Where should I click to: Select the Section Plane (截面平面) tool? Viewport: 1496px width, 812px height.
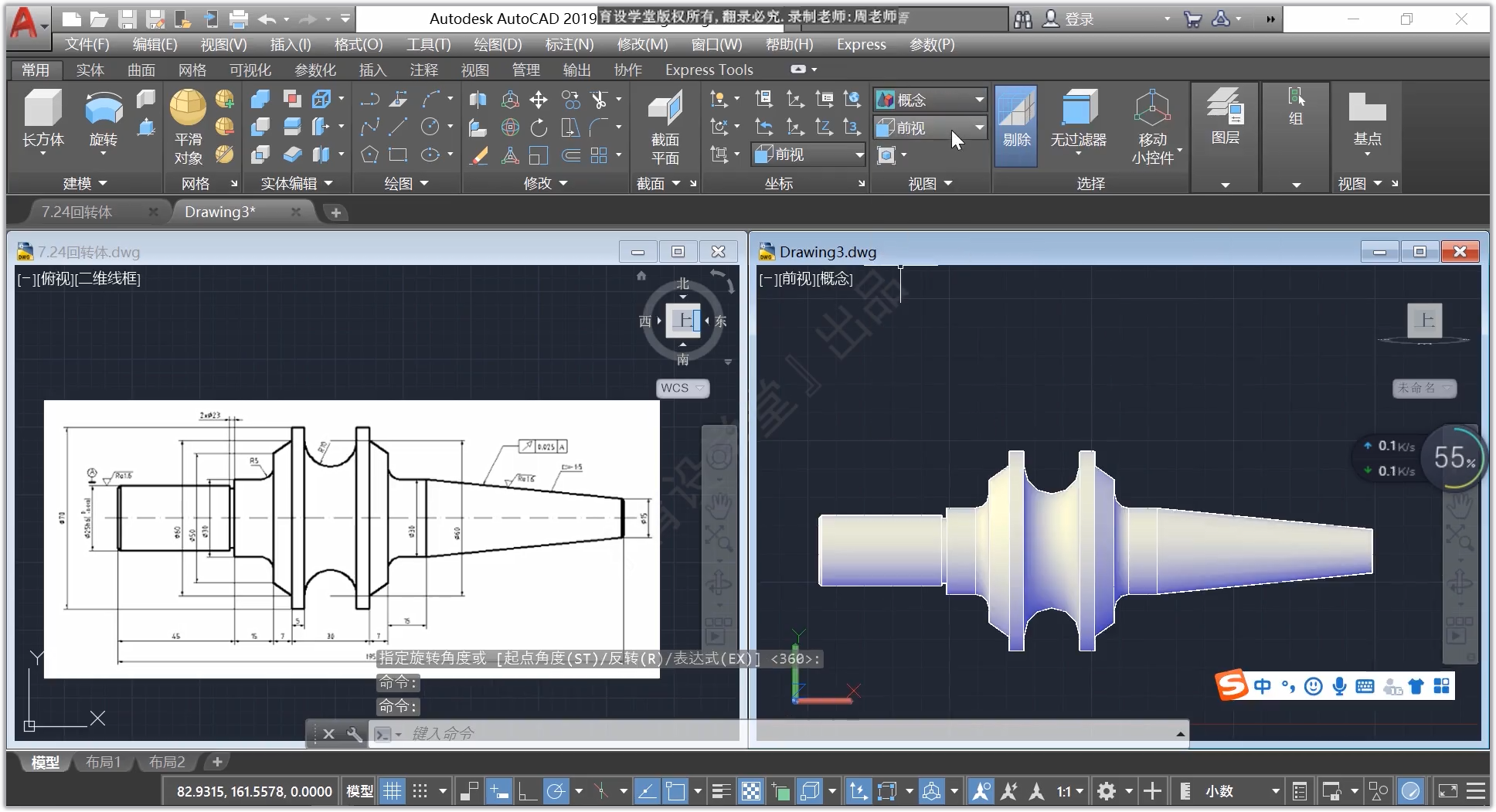coord(665,127)
